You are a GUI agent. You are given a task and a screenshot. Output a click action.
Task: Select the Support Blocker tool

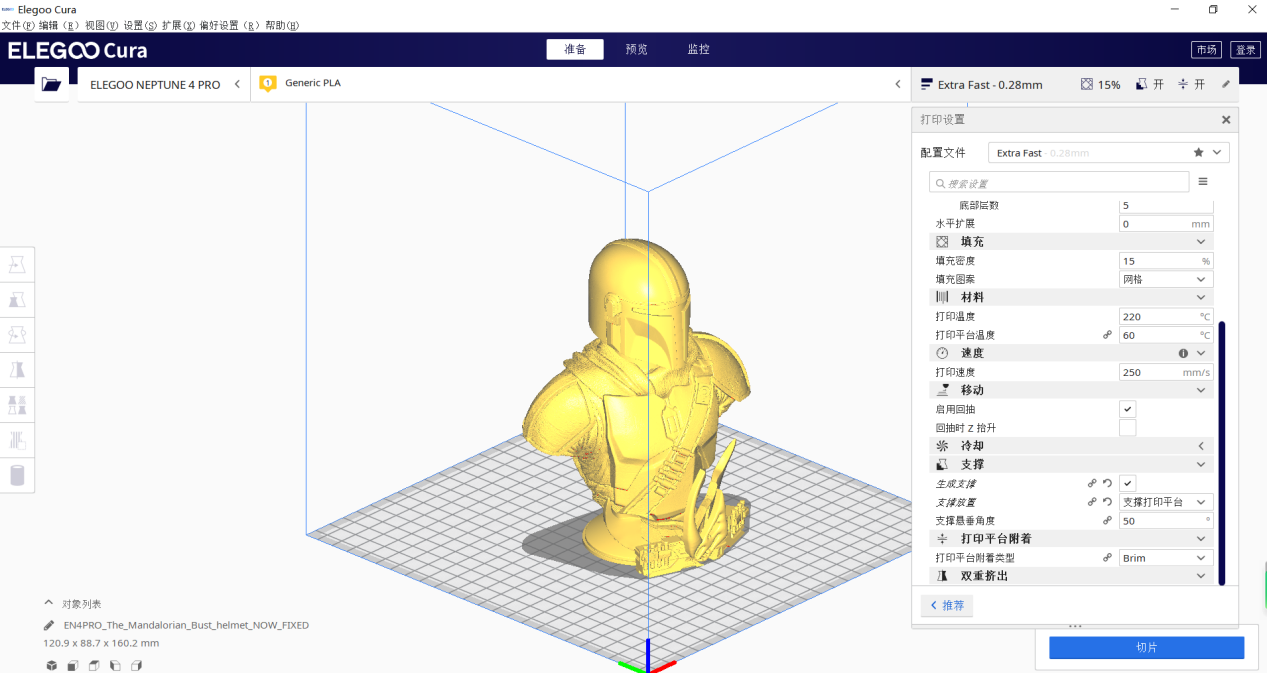tap(17, 440)
